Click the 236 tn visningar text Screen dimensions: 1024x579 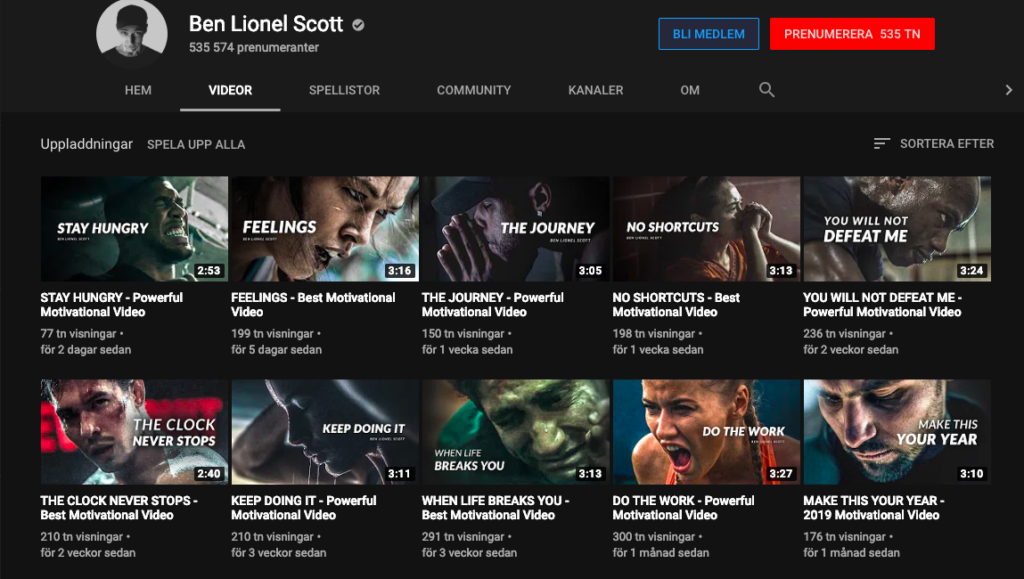point(844,334)
